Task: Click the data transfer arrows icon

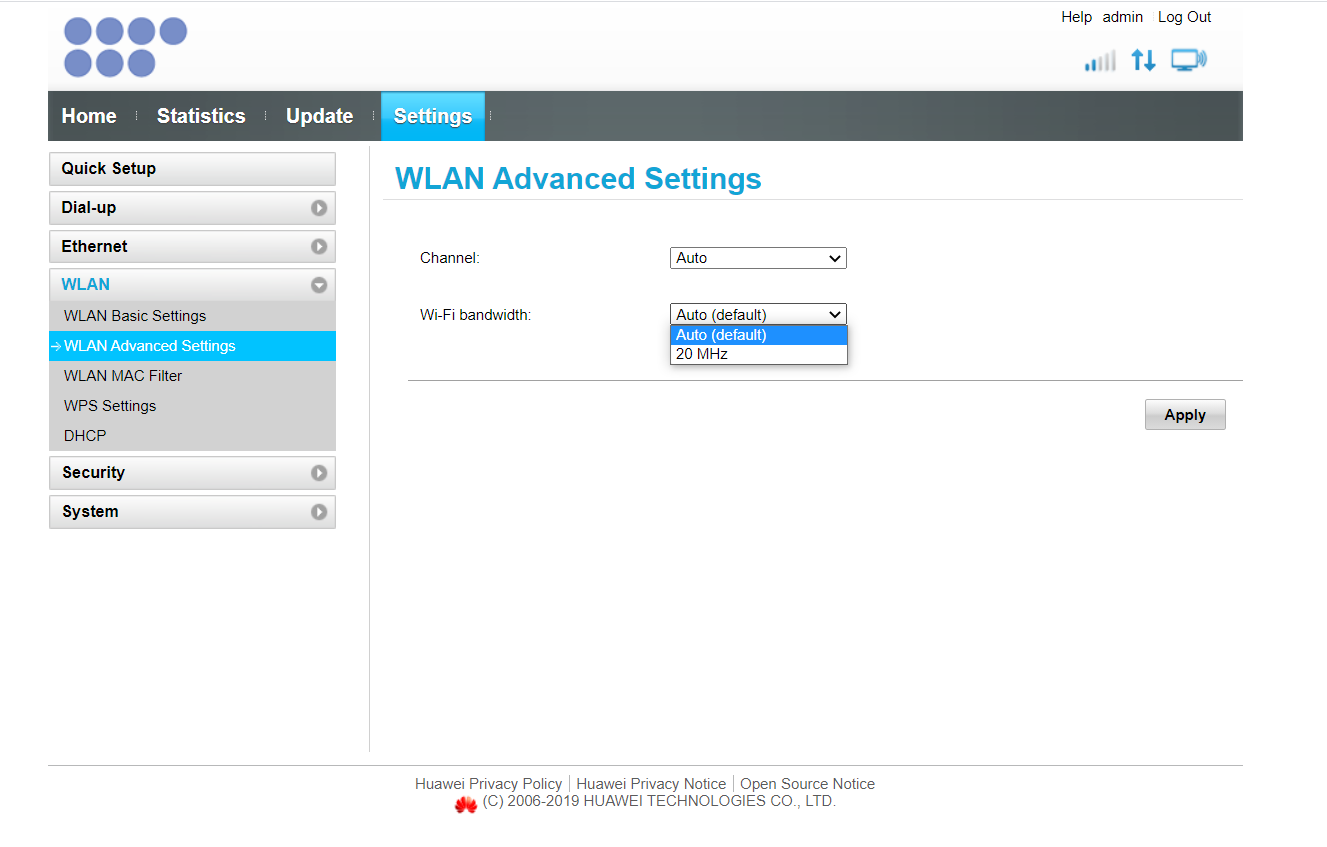Action: coord(1143,60)
